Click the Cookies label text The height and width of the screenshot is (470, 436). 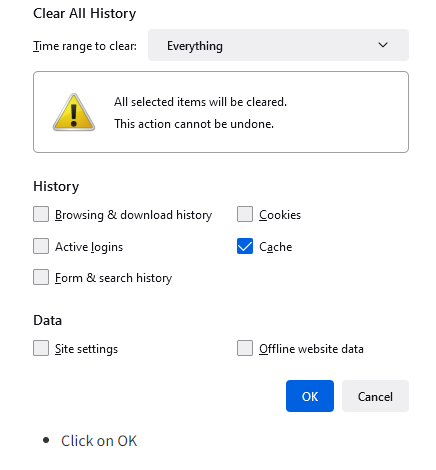[x=280, y=215]
